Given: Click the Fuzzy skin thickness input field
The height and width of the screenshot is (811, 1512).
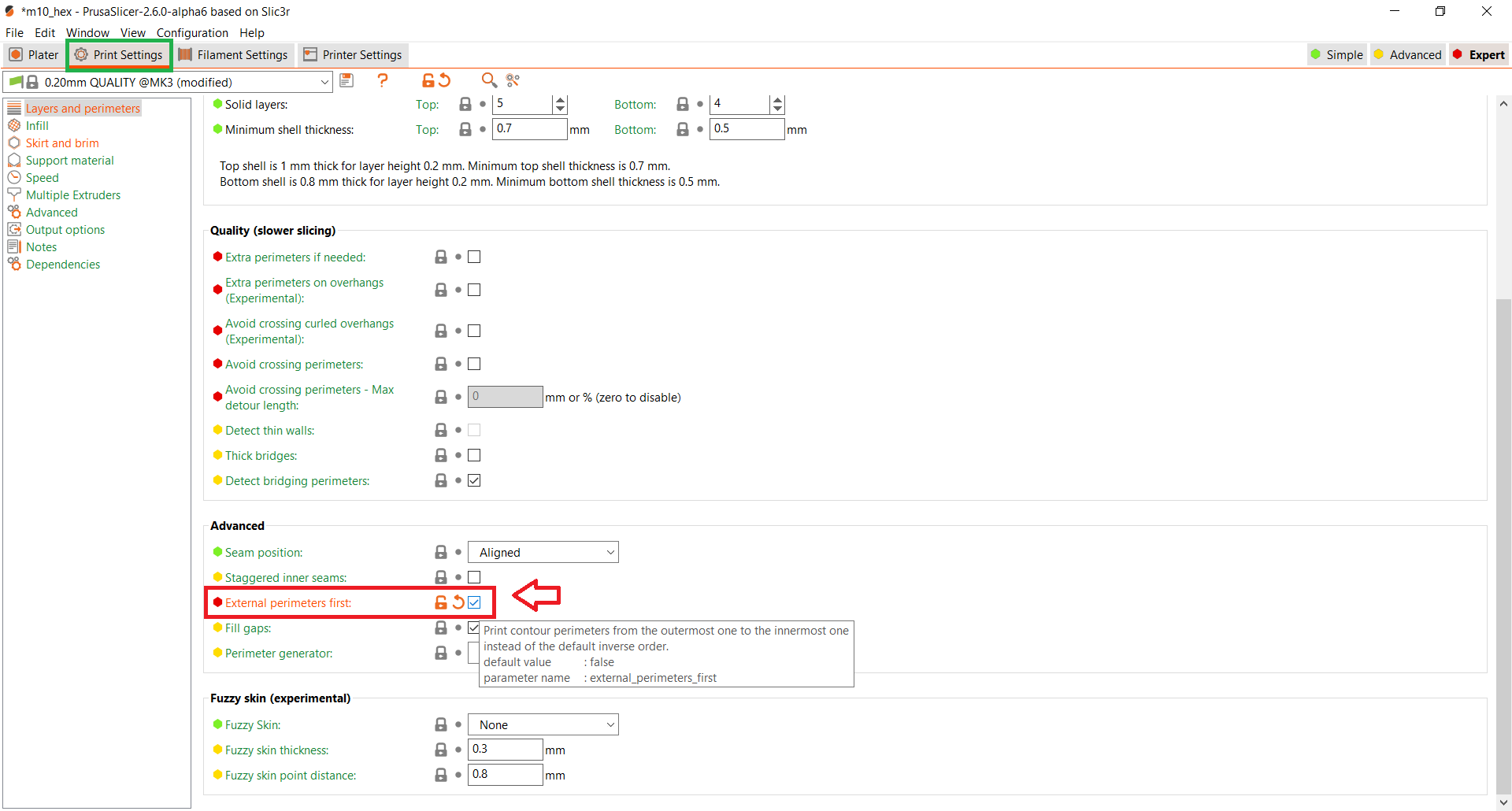Looking at the screenshot, I should click(505, 749).
